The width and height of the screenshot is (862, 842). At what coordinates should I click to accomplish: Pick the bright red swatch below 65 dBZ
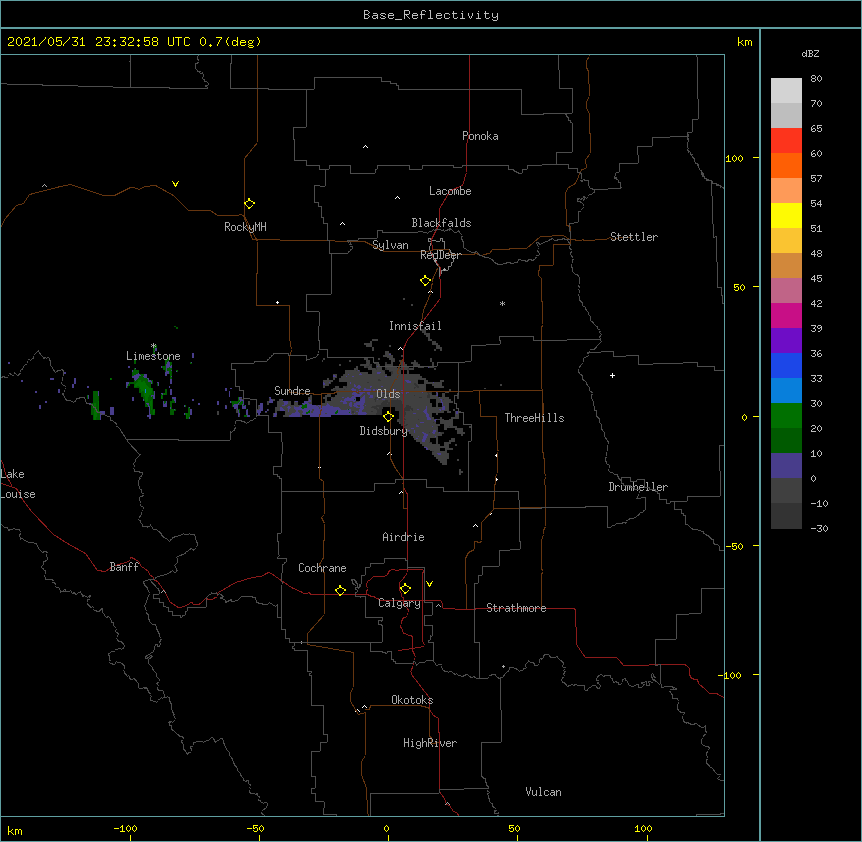coord(786,140)
